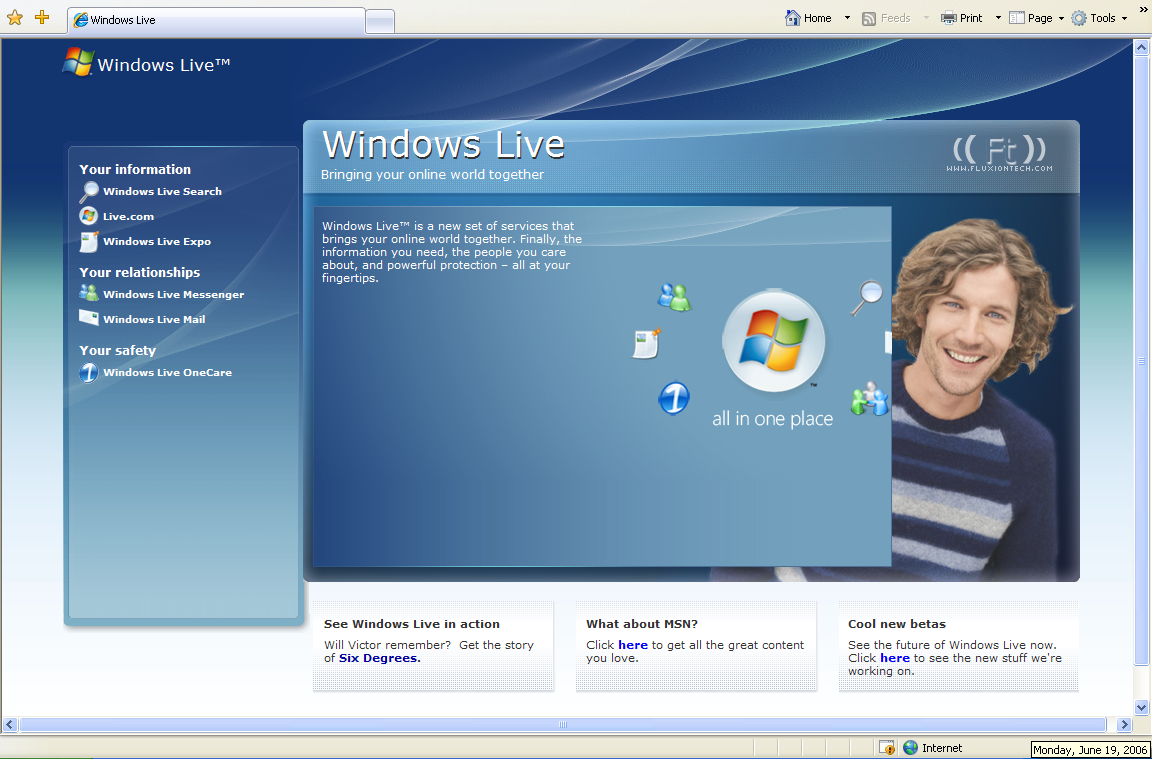The height and width of the screenshot is (759, 1152).
Task: Open the Windows Live Mail envelope icon
Action: [x=89, y=318]
